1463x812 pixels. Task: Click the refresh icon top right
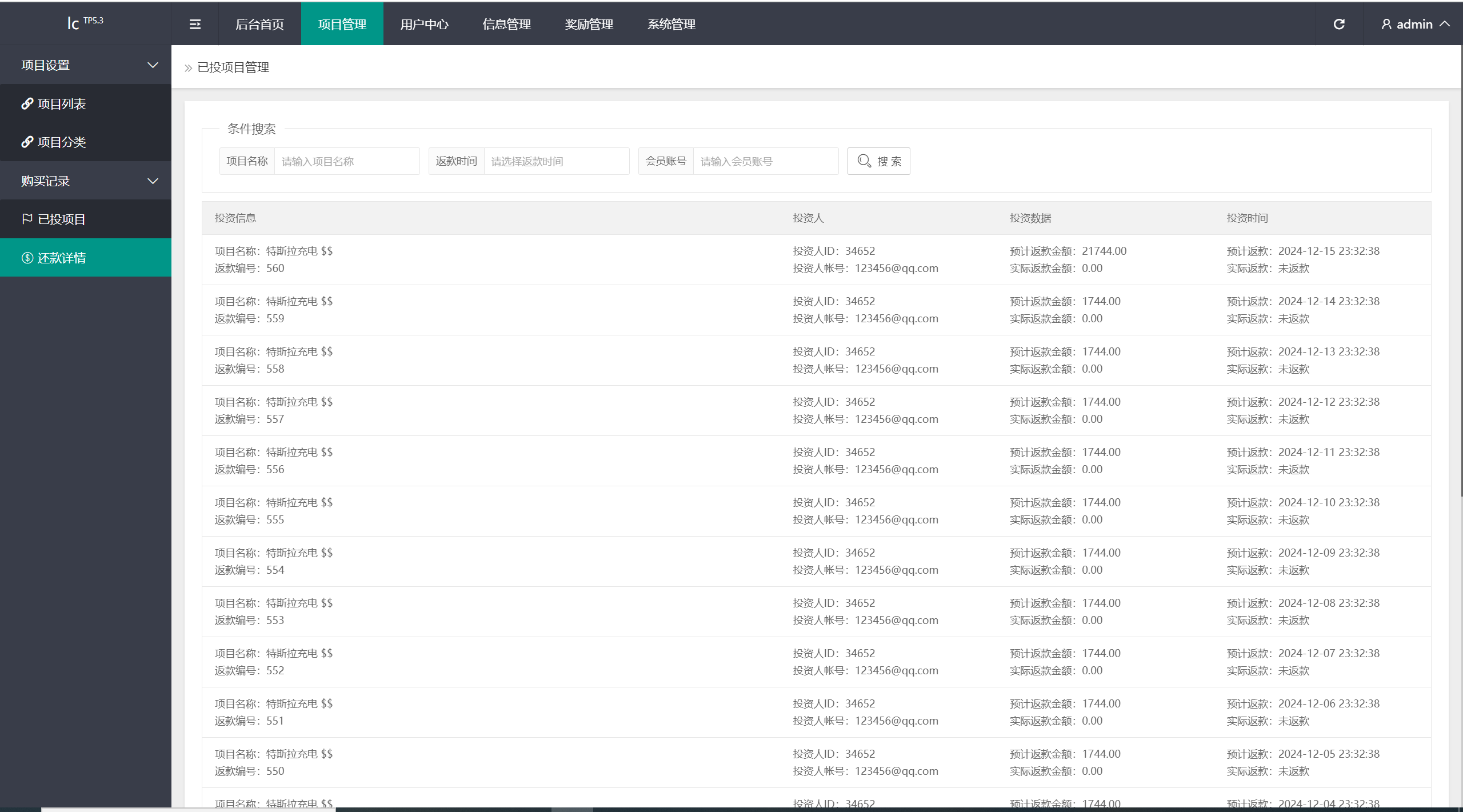tap(1338, 22)
